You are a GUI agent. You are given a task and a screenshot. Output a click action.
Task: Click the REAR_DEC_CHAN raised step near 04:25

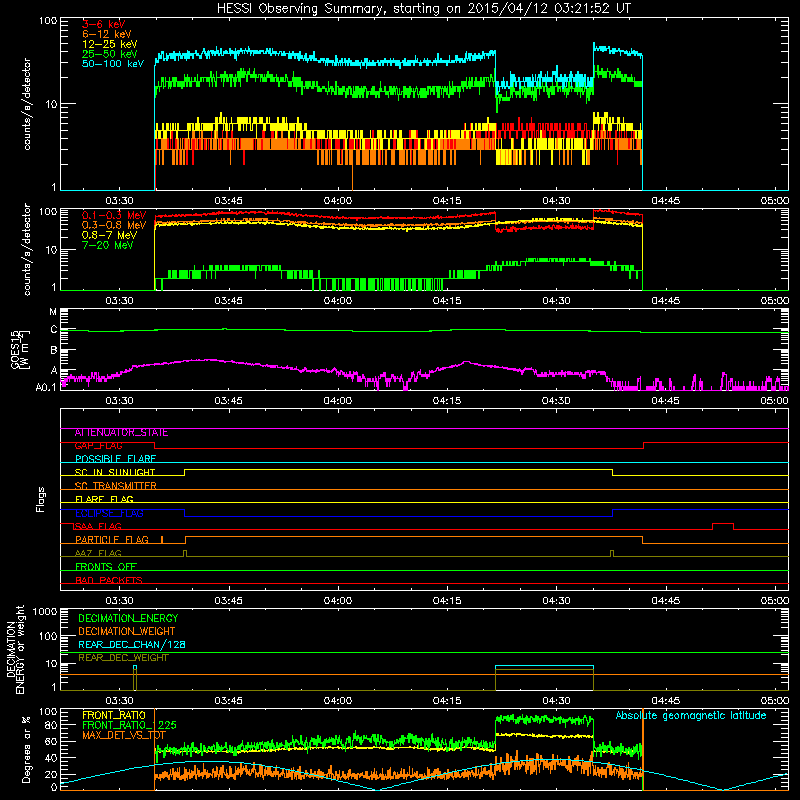tap(544, 666)
